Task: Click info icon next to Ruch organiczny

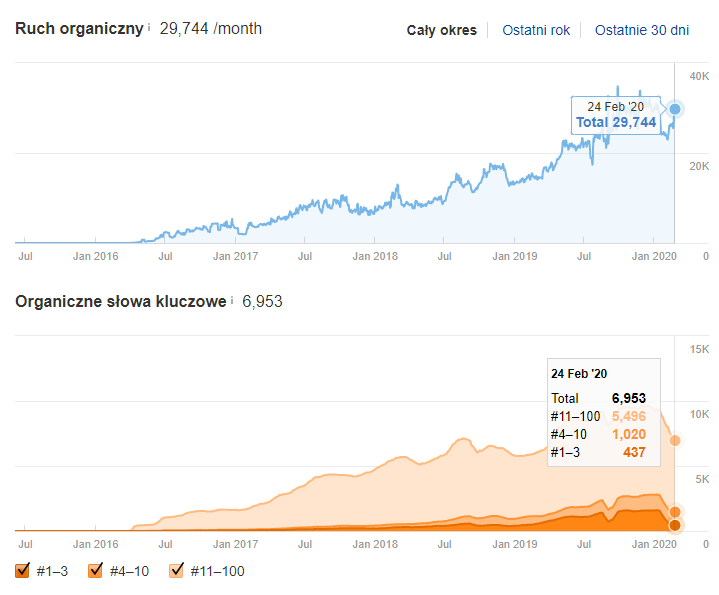Action: coord(149,28)
